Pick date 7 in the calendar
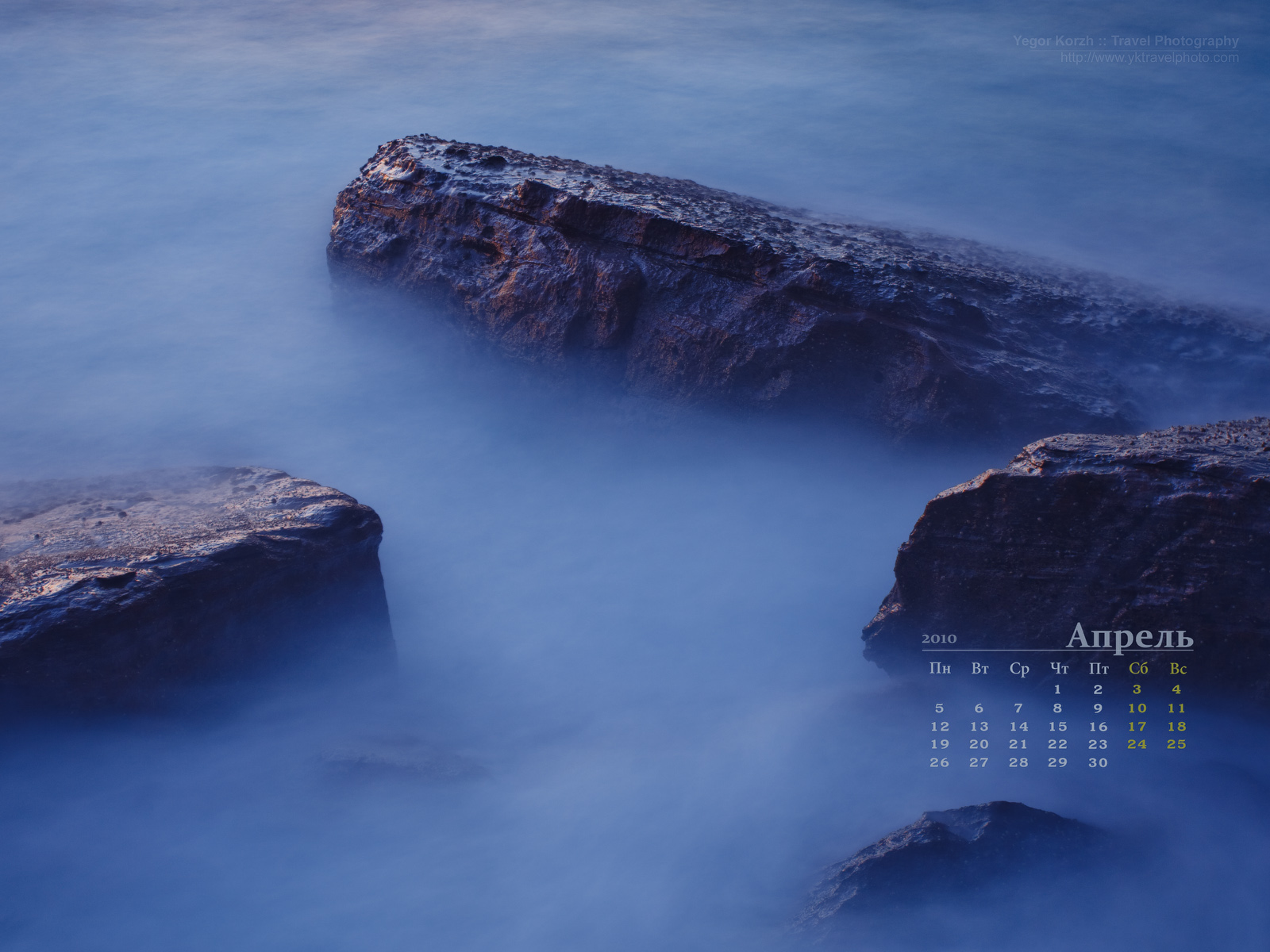Screen dimensions: 1270x952 (x=1018, y=708)
